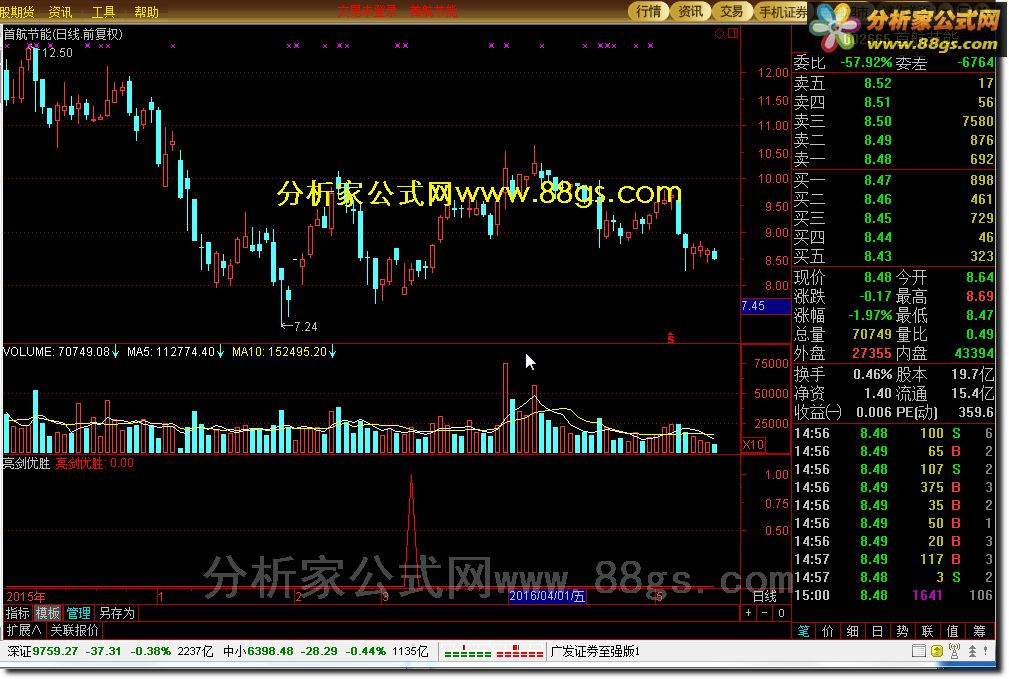This screenshot has height=679, width=1009.
Task: Click the X10 volume scale label
Action: pyautogui.click(x=753, y=444)
